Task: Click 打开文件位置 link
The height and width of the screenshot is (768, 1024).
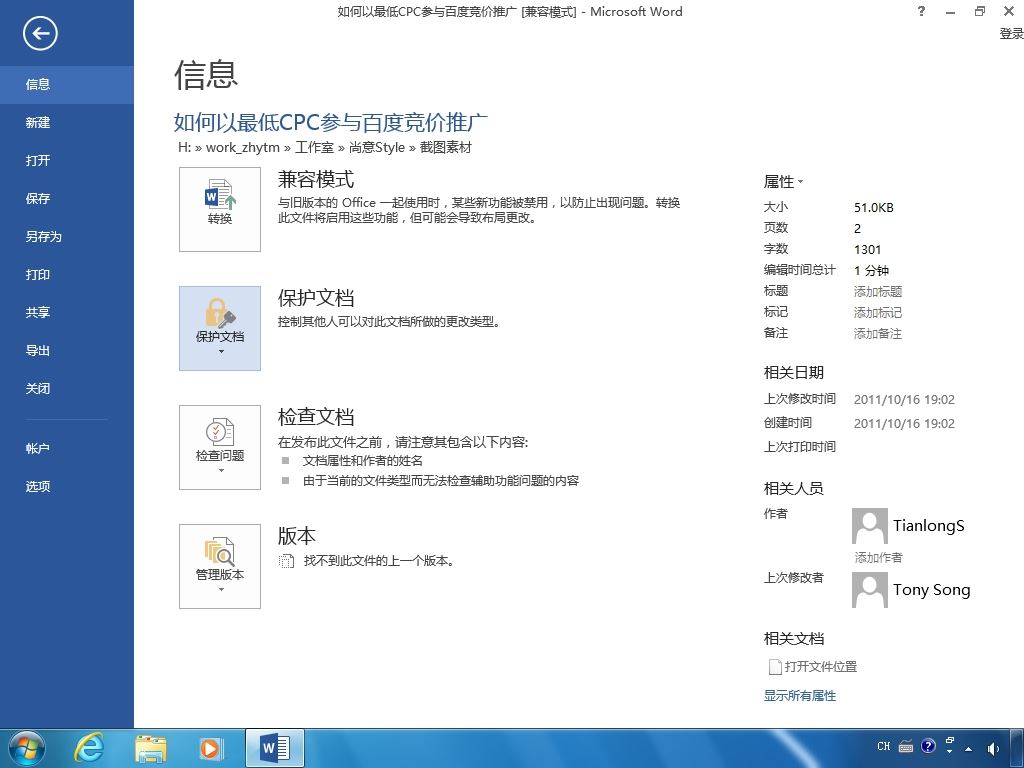Action: tap(820, 667)
